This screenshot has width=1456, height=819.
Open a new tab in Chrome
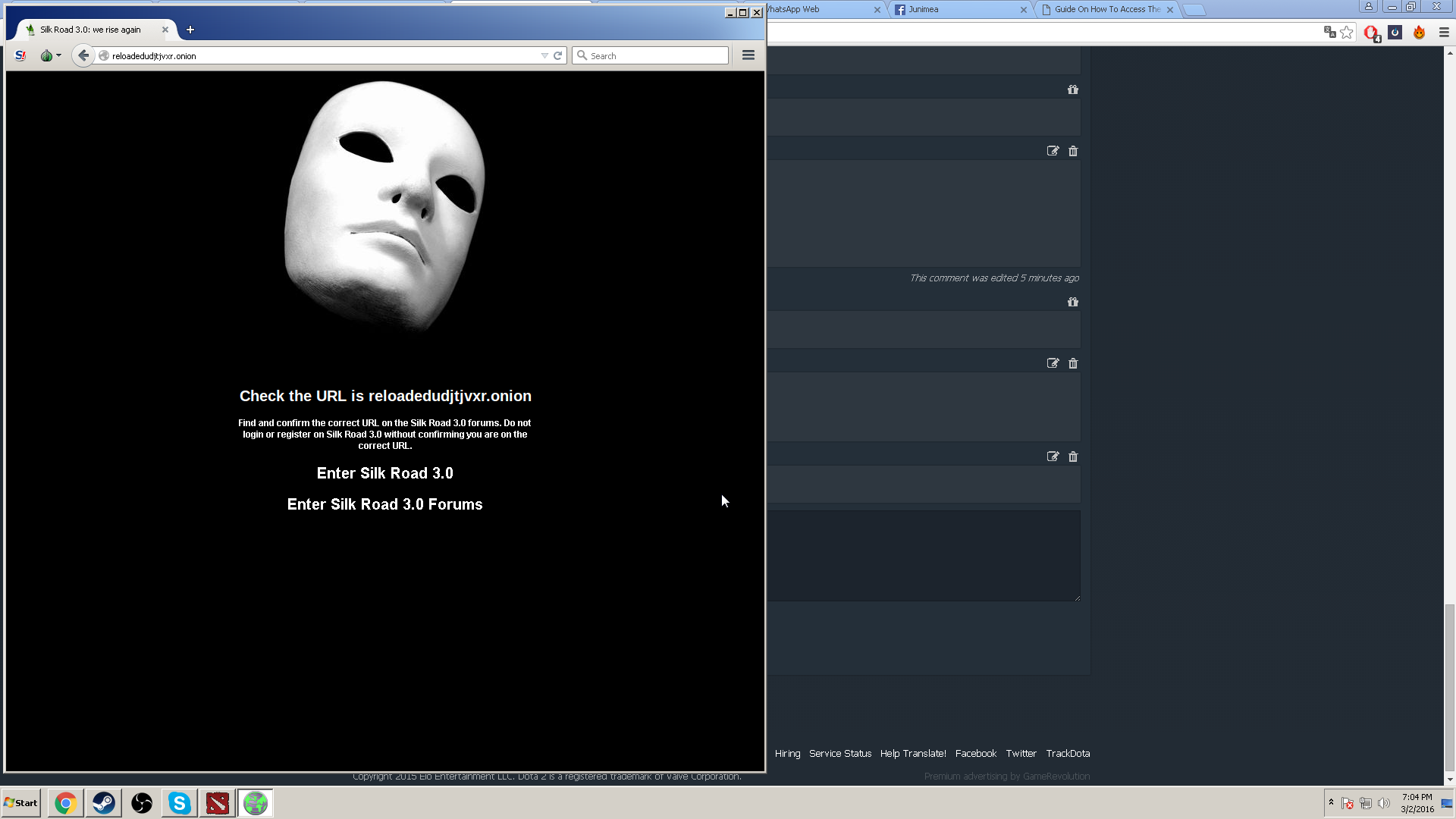point(1194,10)
